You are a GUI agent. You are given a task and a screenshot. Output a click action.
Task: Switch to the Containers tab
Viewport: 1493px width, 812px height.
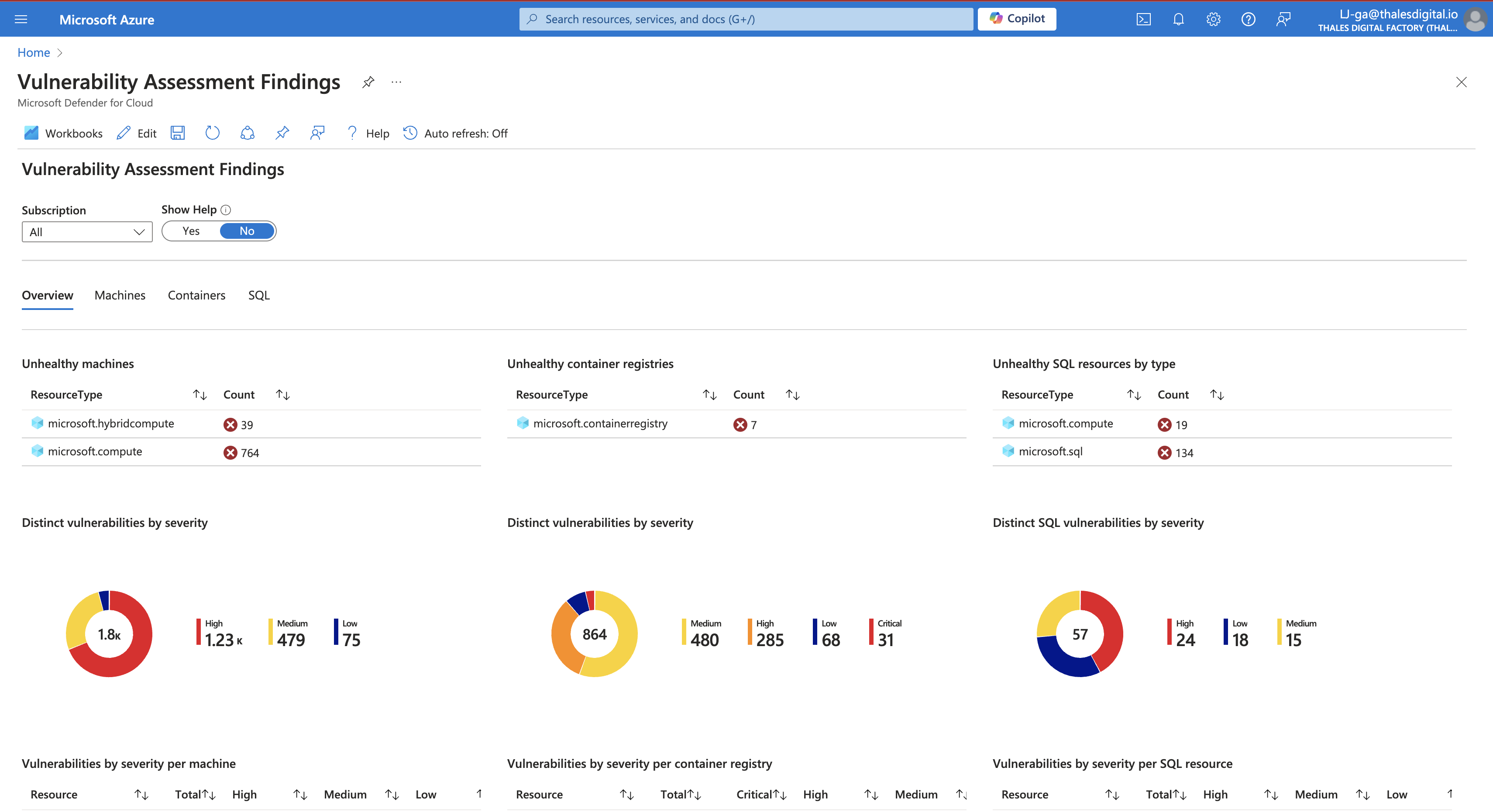point(196,295)
